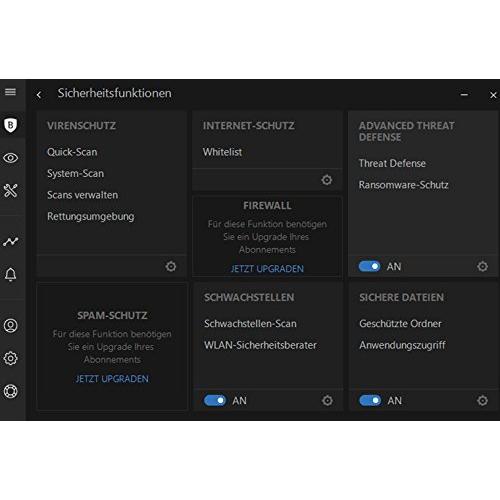Image resolution: width=500 pixels, height=500 pixels.
Task: Open the Virenschutz settings gear
Action: (x=171, y=266)
